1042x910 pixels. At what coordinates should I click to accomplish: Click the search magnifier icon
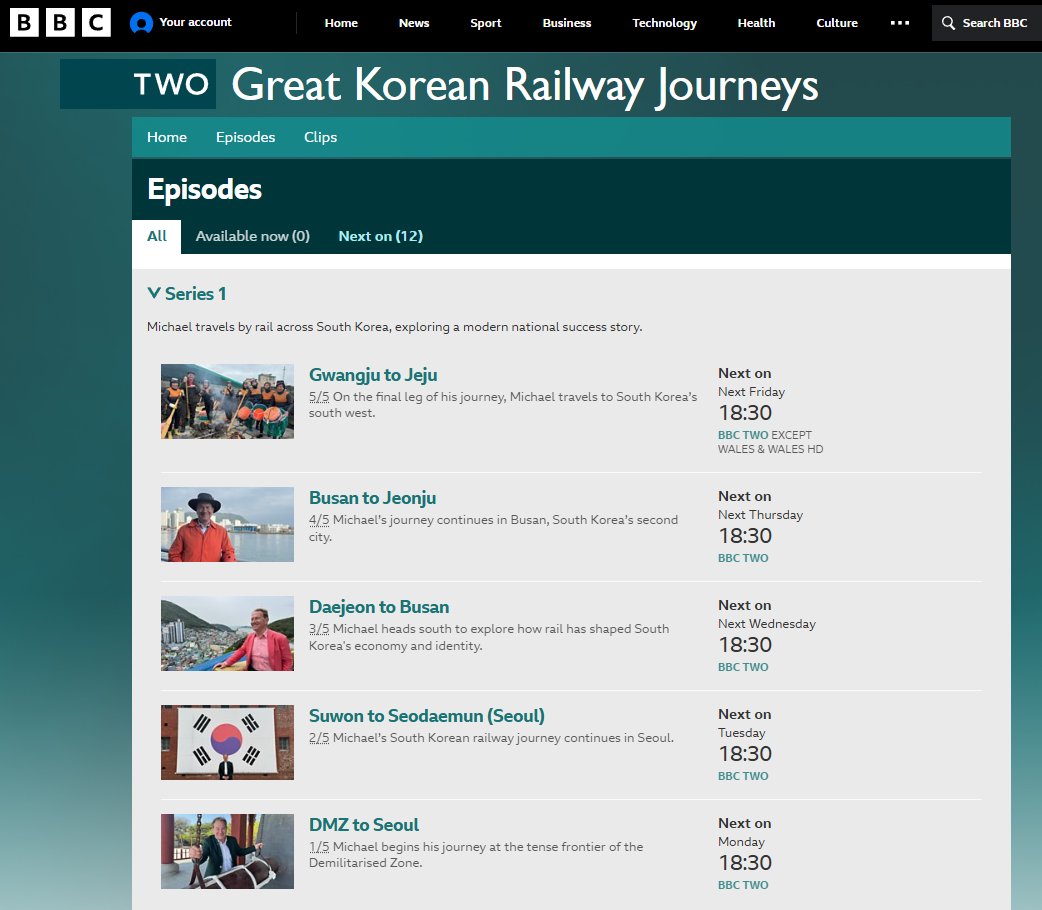point(948,23)
